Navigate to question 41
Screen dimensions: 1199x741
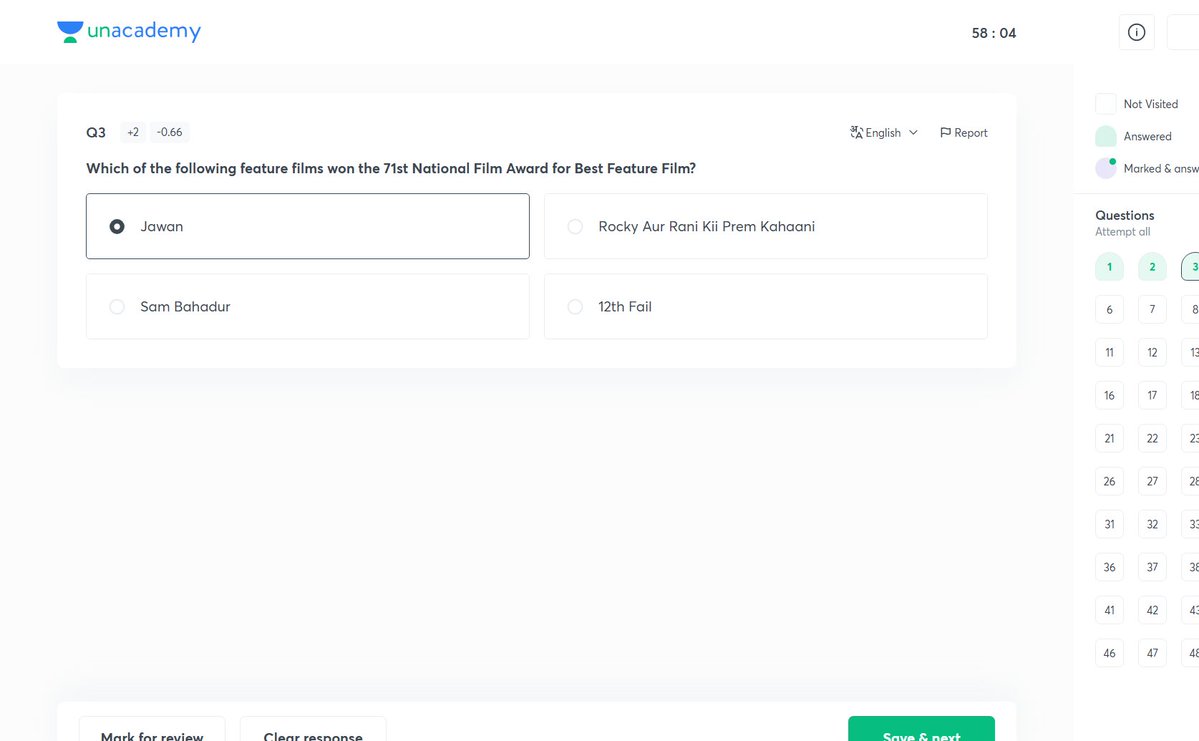(1110, 609)
